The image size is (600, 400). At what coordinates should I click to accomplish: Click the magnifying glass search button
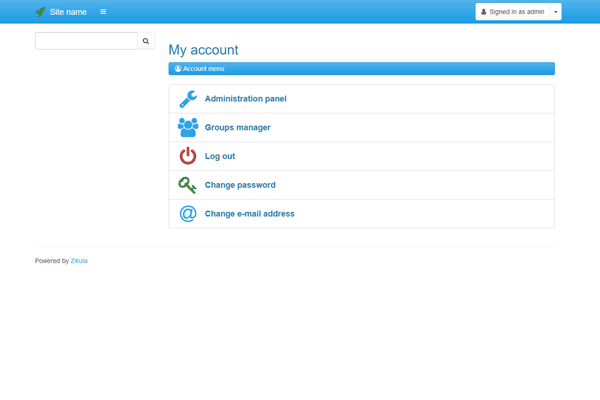[x=146, y=41]
